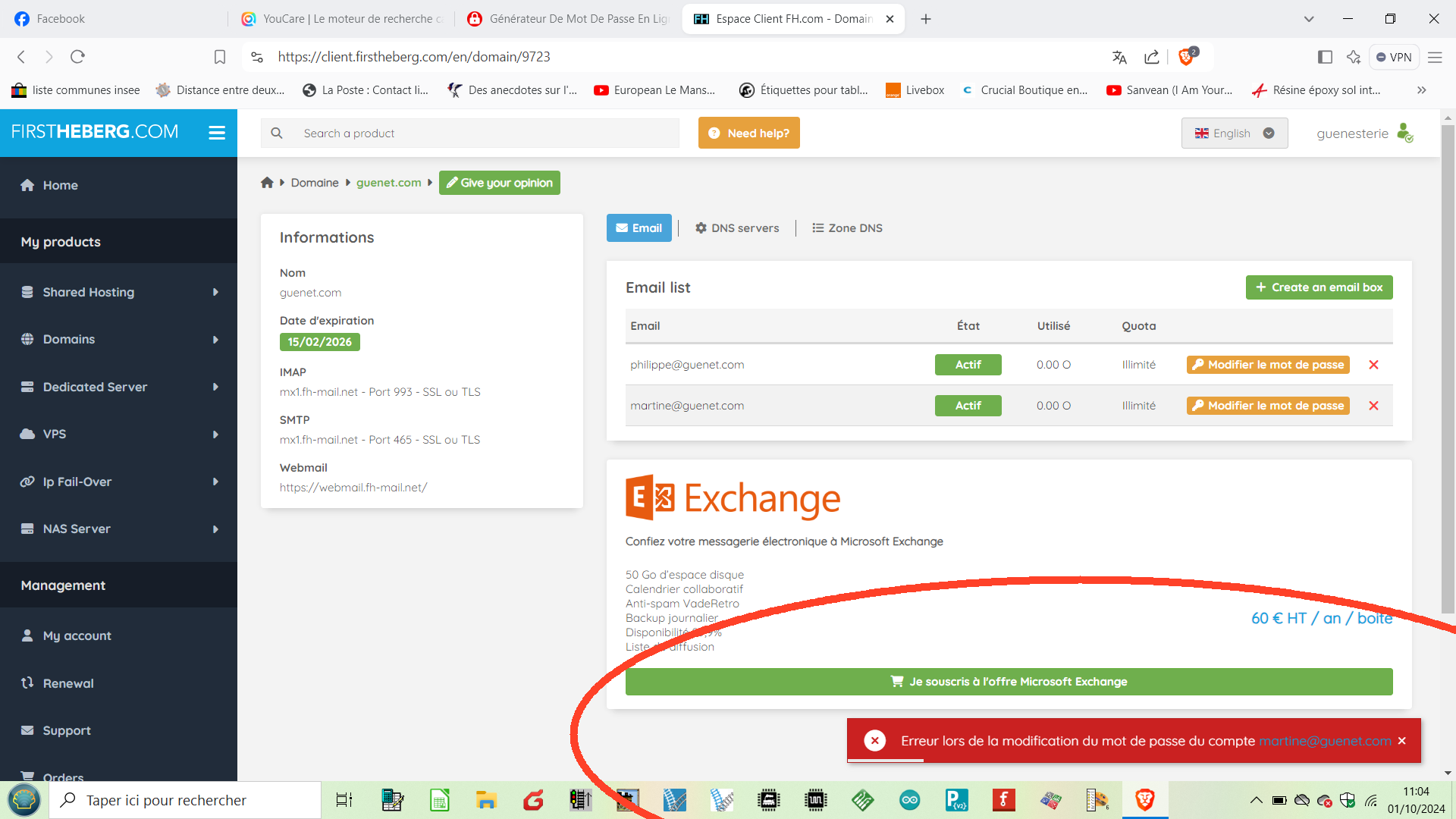Switch to the DNS servers tab
Viewport: 1456px width, 819px height.
click(x=737, y=228)
